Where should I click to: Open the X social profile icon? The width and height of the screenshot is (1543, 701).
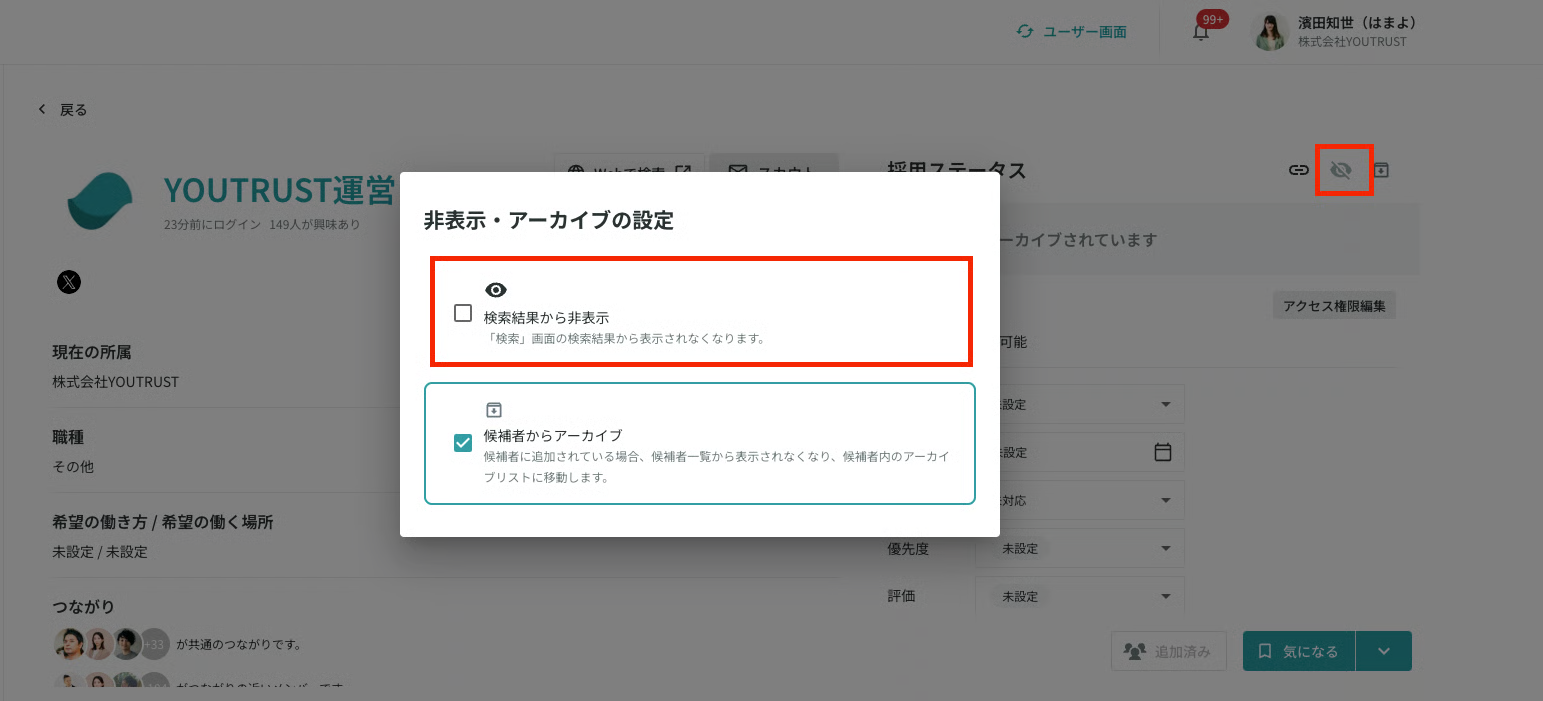coord(68,283)
